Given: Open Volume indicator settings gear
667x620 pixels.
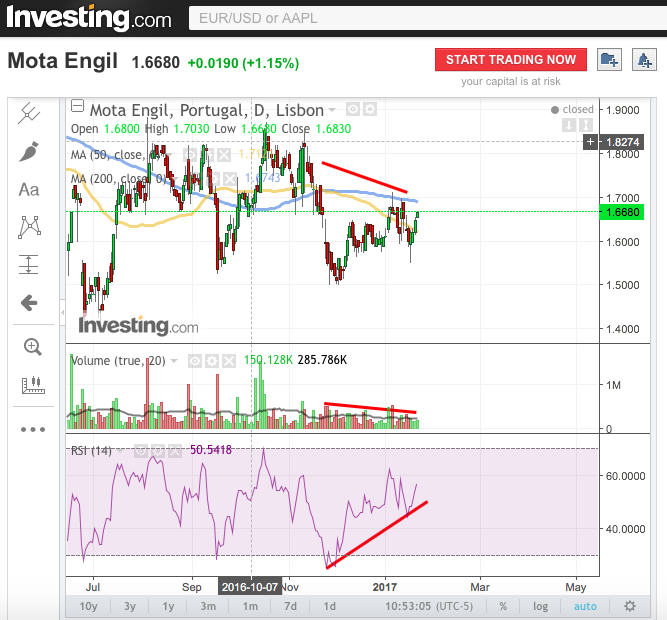Looking at the screenshot, I should pyautogui.click(x=212, y=361).
